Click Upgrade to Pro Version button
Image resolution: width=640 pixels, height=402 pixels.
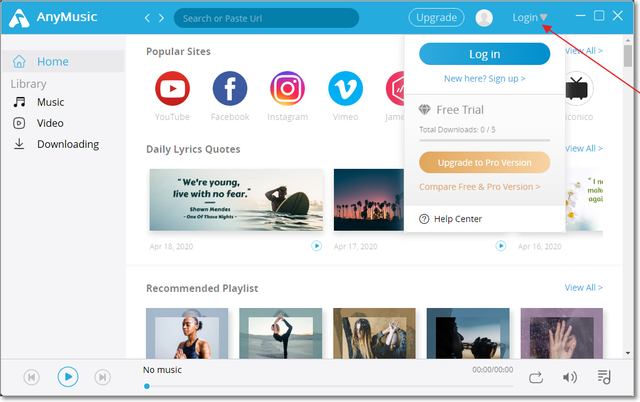point(484,162)
